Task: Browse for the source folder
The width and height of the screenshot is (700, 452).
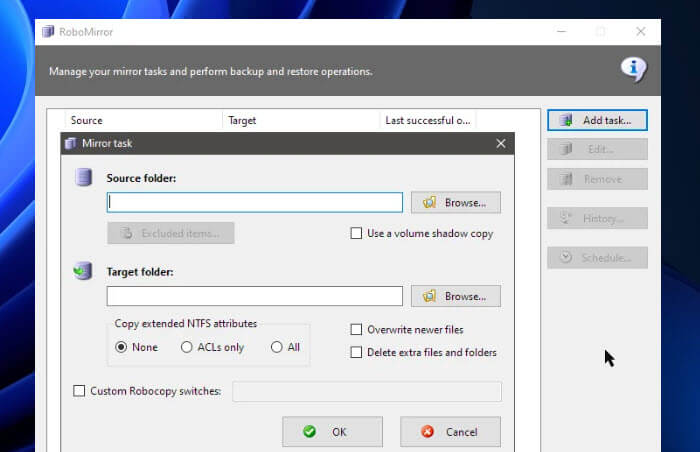Action: point(455,203)
